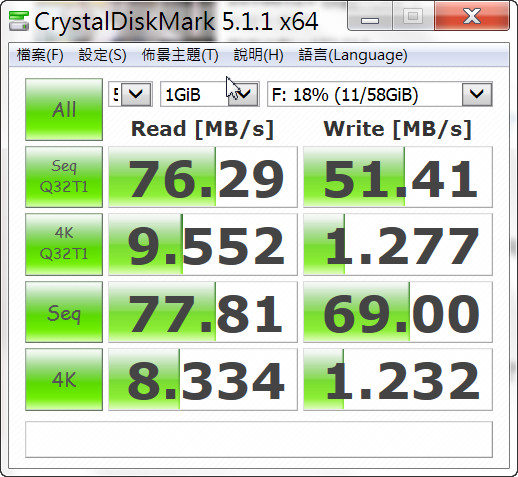Viewport: 518px width, 477px height.
Task: Click the Seq read result 77.81
Action: pos(203,312)
